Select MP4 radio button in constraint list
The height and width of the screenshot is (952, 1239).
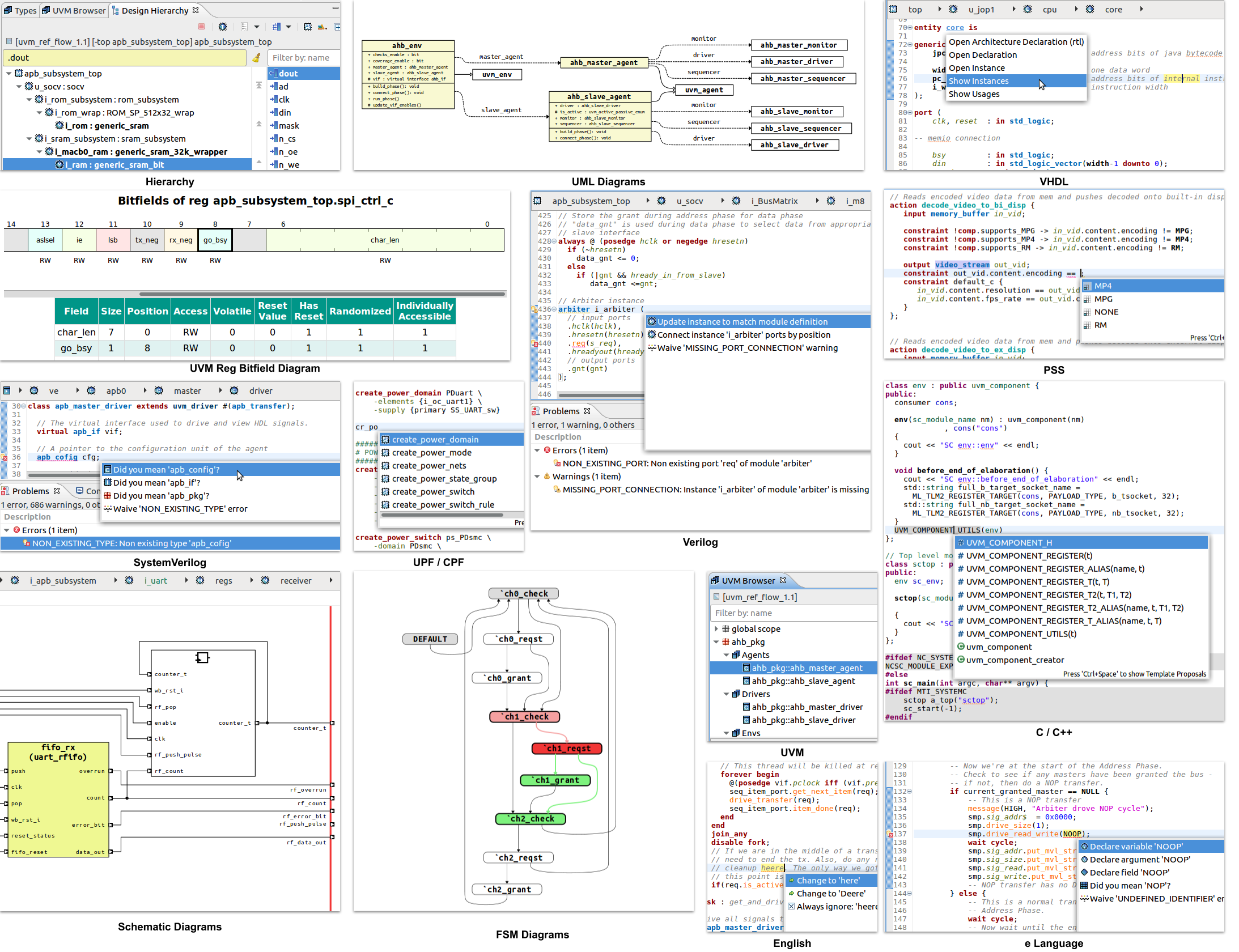click(x=1099, y=286)
